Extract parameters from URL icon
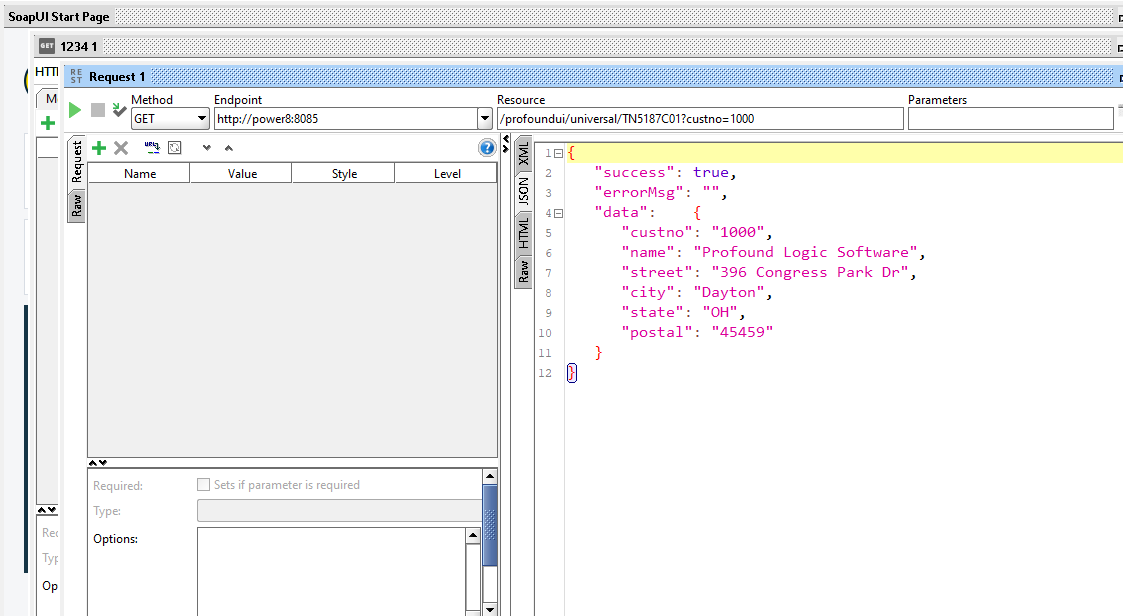The width and height of the screenshot is (1123, 616). (152, 147)
